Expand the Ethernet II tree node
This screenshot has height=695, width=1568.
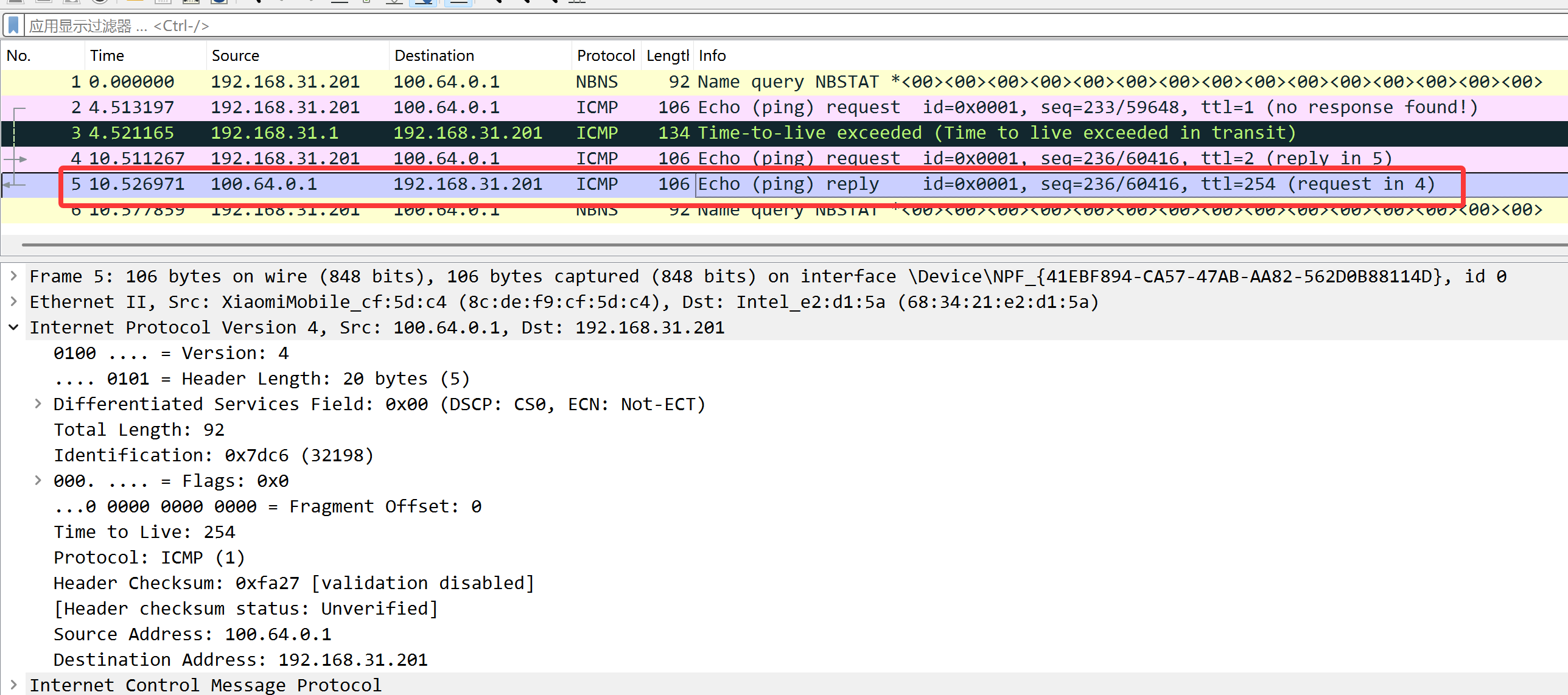tap(13, 302)
